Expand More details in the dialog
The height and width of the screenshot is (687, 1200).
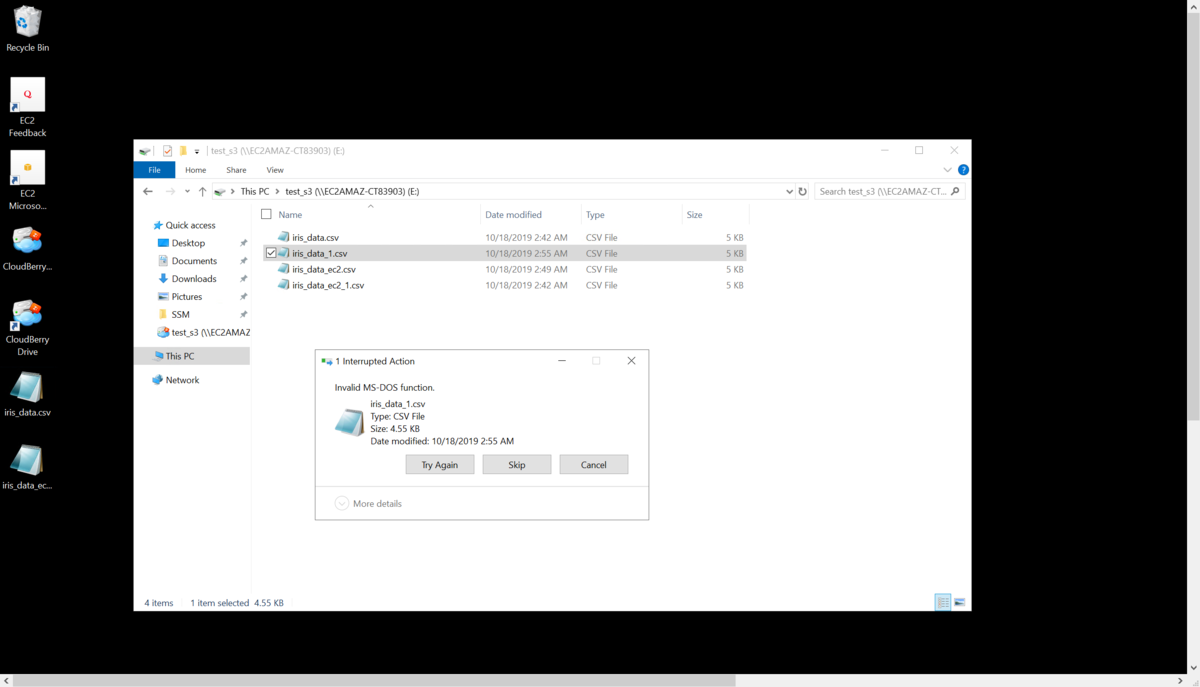pyautogui.click(x=369, y=503)
